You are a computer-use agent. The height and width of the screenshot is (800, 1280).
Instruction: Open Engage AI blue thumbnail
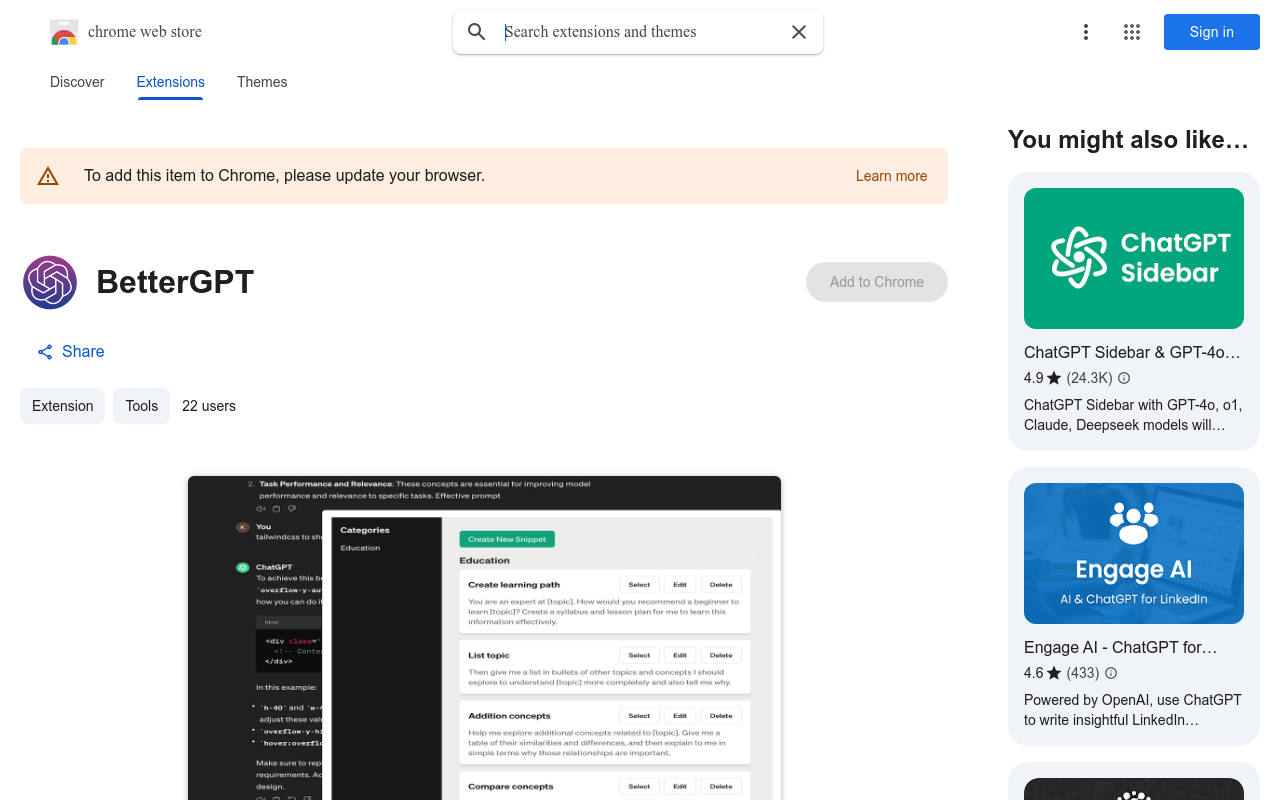click(1134, 553)
